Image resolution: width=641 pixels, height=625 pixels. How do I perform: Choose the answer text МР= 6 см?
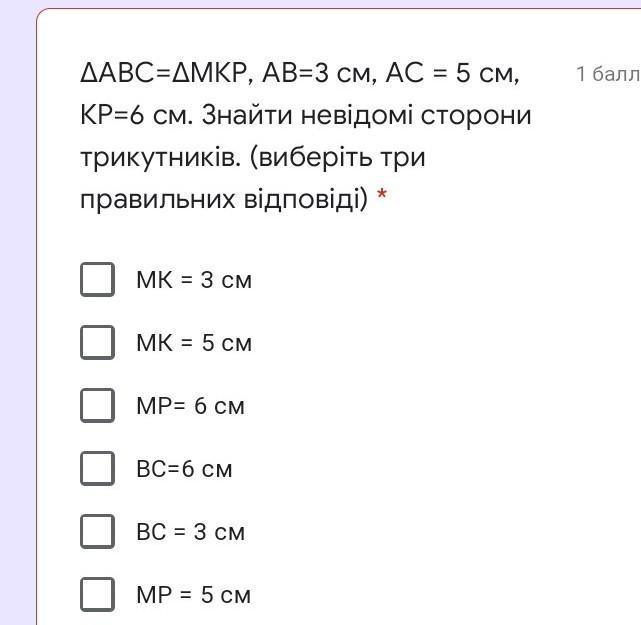[190, 407]
